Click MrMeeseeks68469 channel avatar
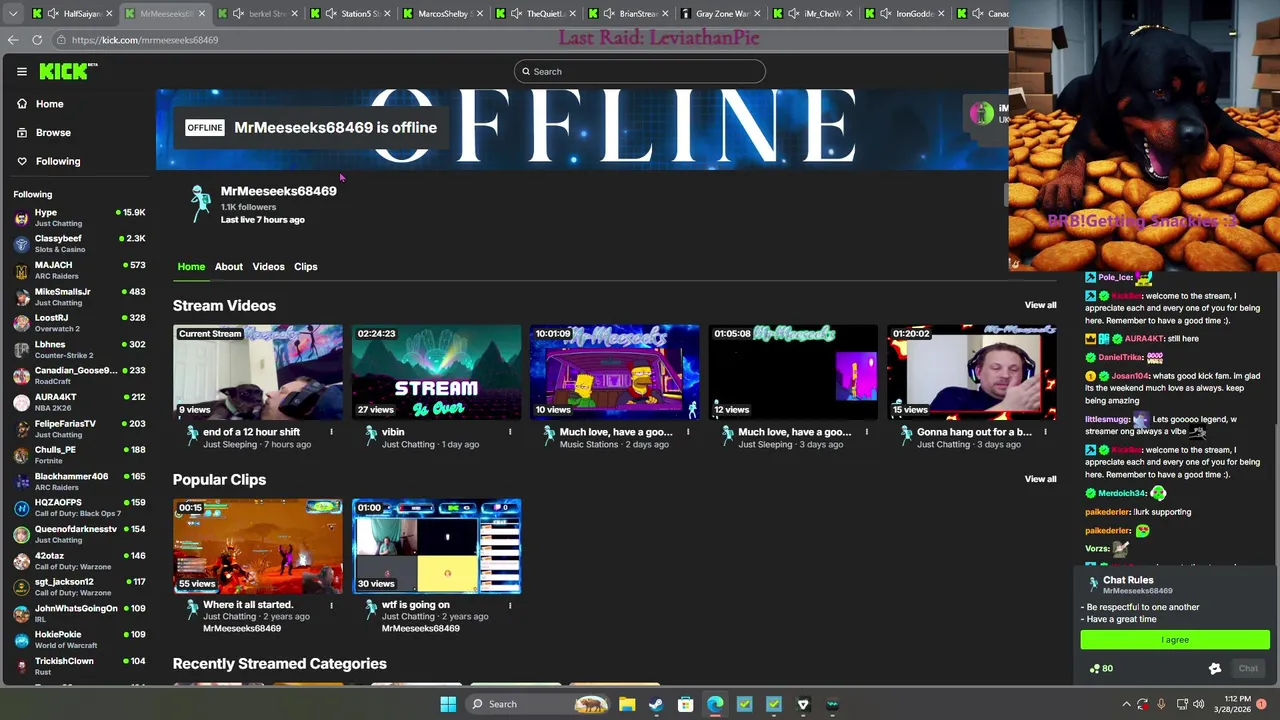 (200, 204)
